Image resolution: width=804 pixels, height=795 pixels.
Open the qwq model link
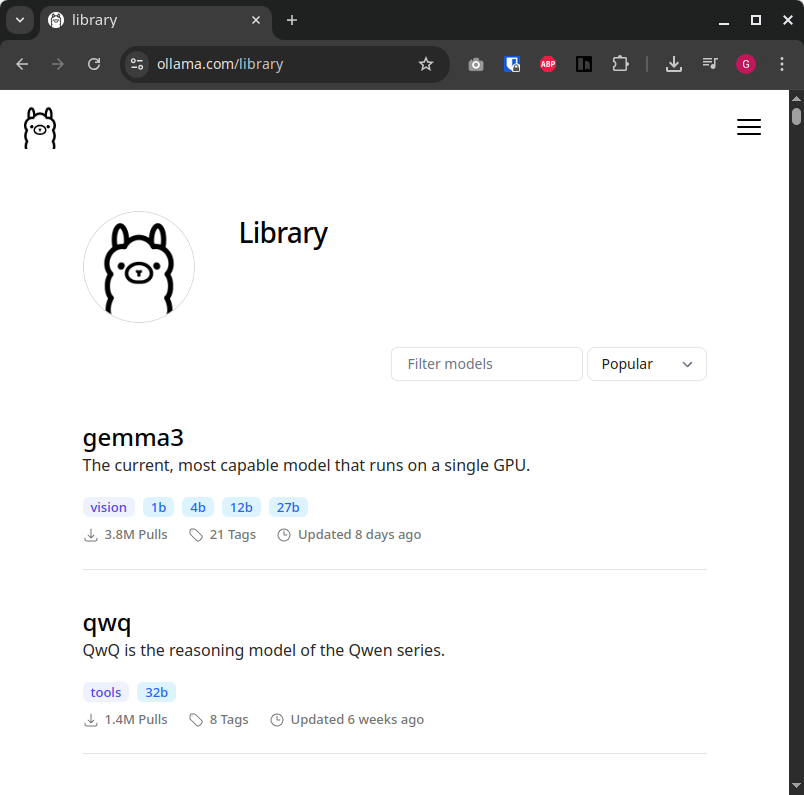tap(107, 623)
